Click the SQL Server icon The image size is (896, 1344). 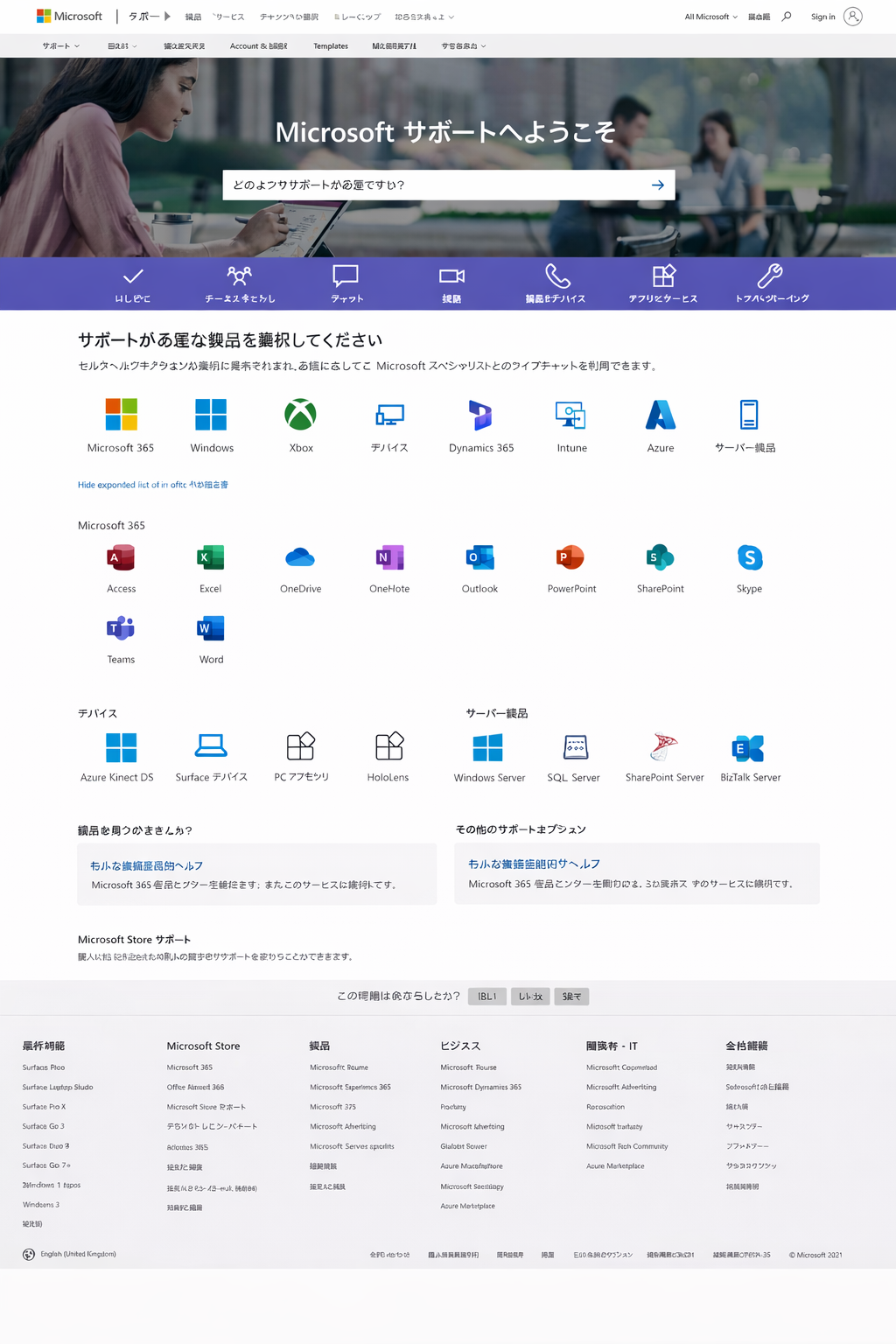pos(574,748)
